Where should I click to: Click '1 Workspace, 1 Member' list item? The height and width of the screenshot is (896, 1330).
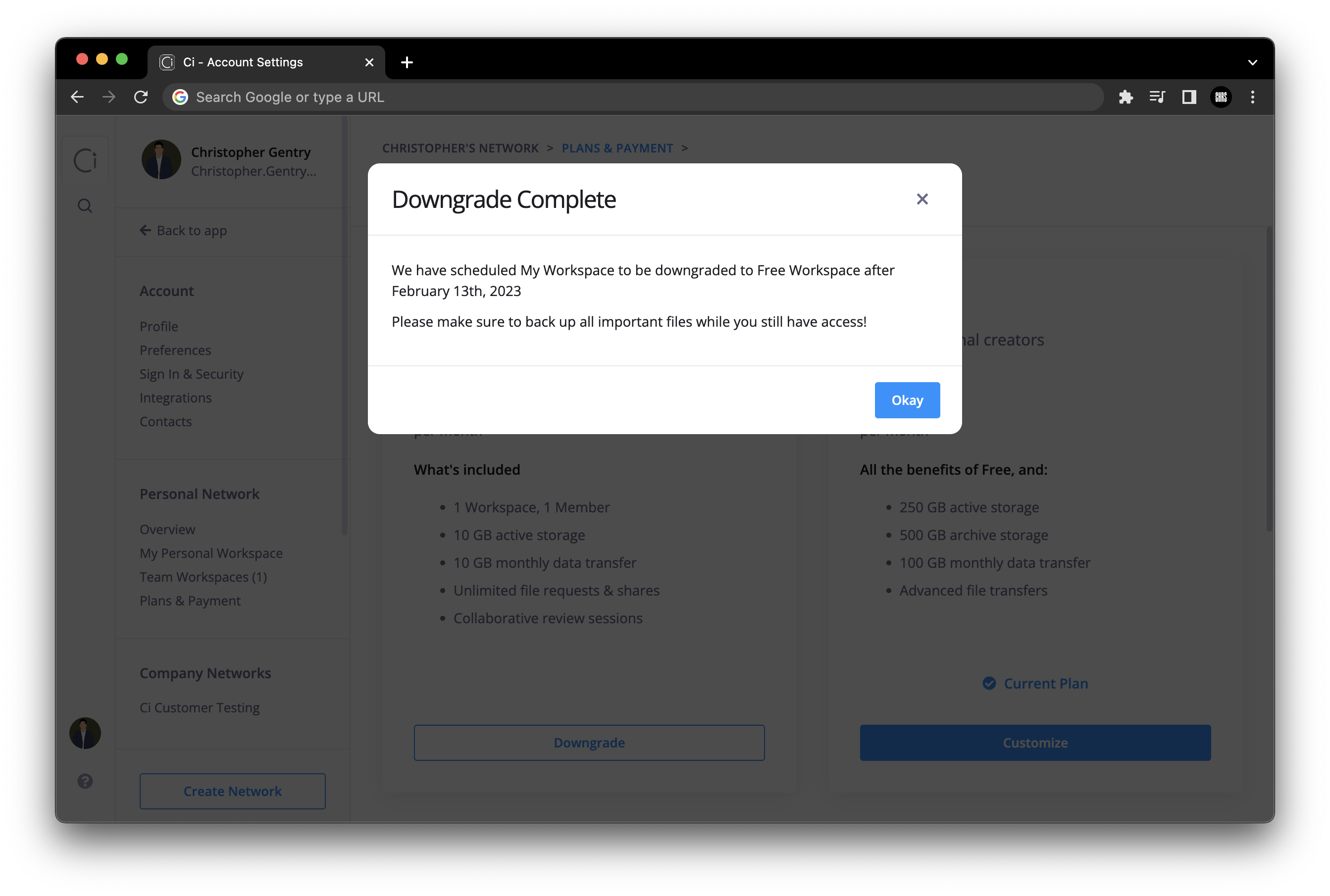[x=531, y=507]
